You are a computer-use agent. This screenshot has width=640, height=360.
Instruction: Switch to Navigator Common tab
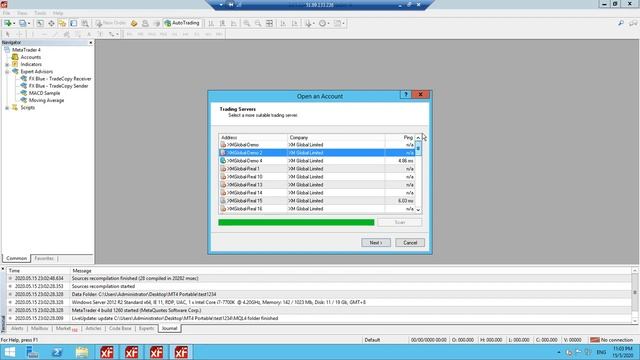(16, 258)
